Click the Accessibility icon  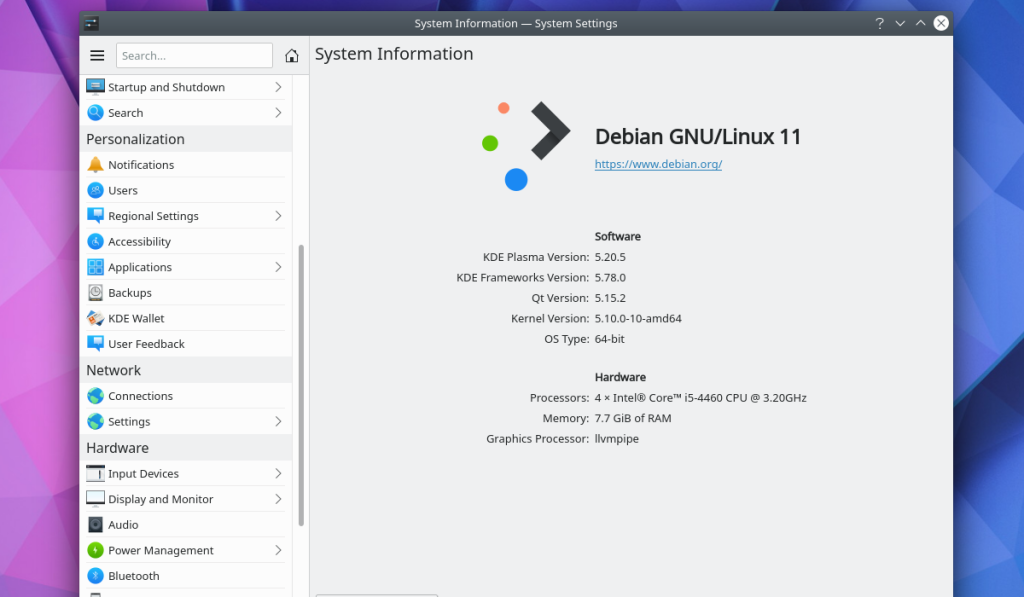coord(95,241)
